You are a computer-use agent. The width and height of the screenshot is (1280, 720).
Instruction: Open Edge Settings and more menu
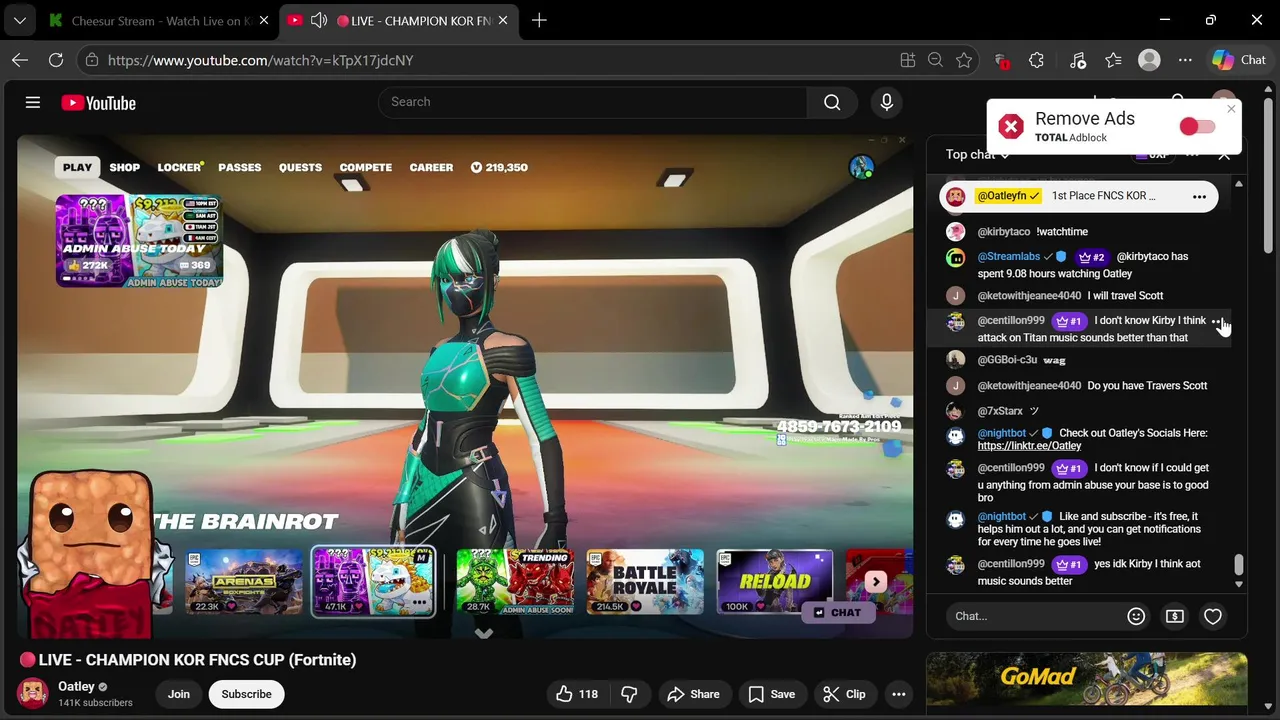[x=1185, y=60]
